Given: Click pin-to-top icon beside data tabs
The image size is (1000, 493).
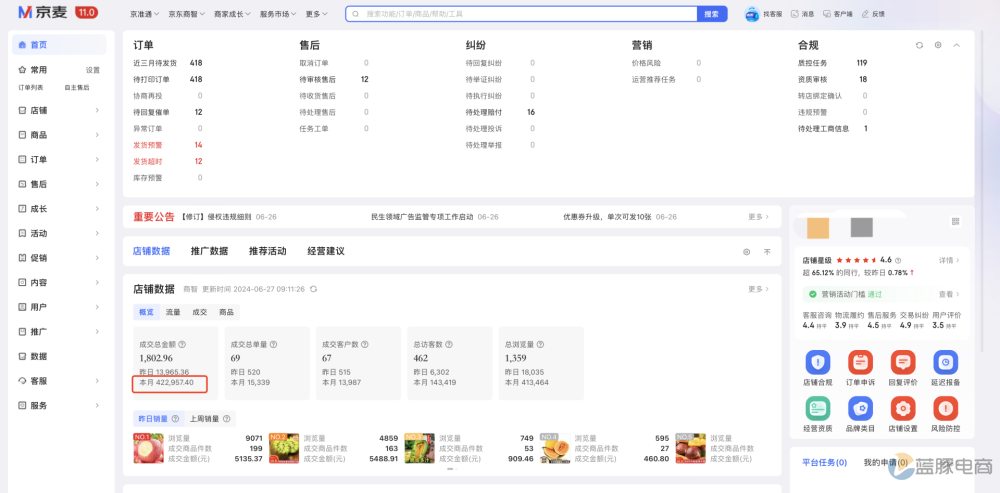Looking at the screenshot, I should [767, 252].
